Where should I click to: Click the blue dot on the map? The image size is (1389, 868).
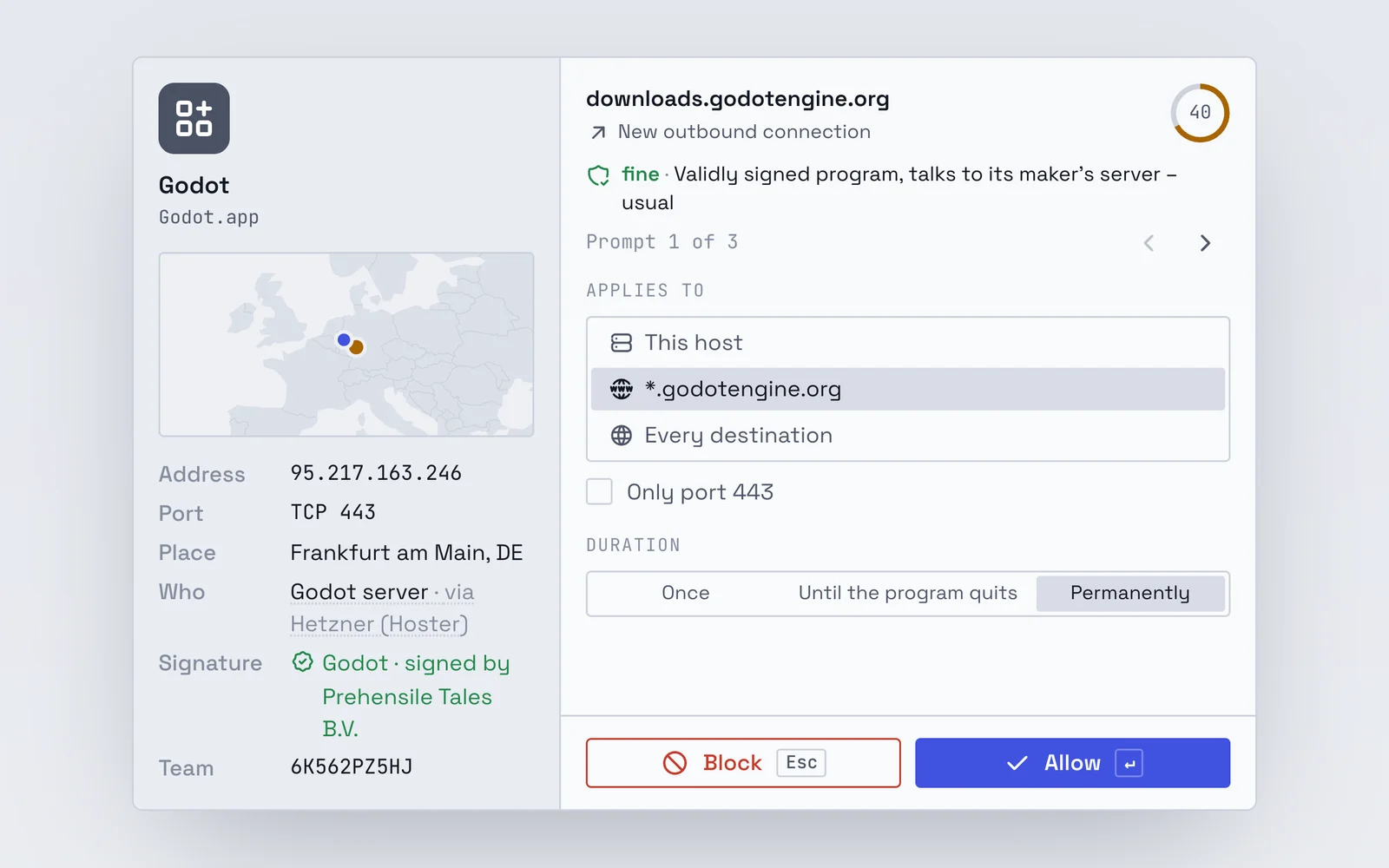(344, 339)
